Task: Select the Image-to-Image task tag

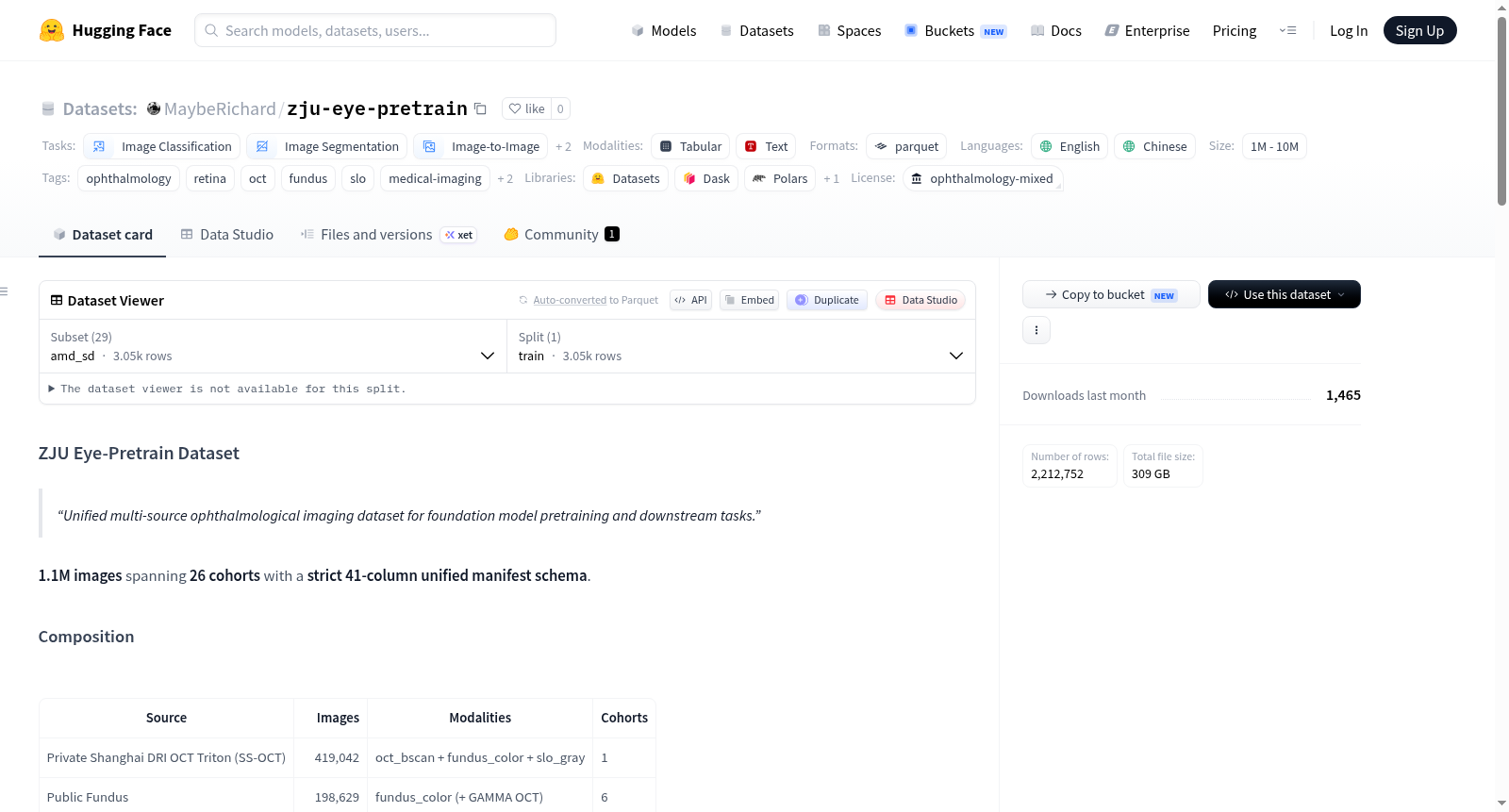Action: click(x=481, y=146)
